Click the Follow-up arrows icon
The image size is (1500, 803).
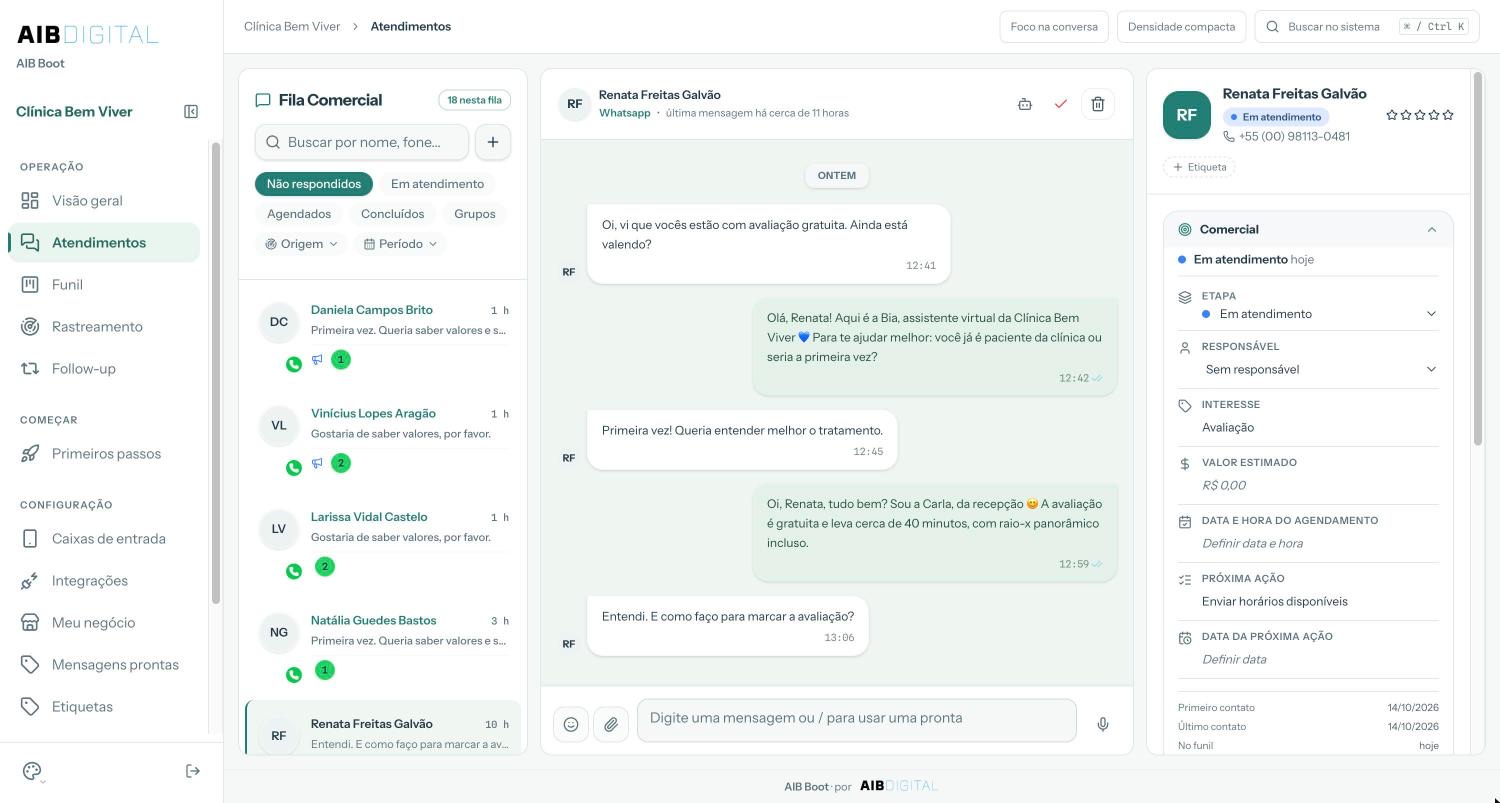tap(30, 369)
